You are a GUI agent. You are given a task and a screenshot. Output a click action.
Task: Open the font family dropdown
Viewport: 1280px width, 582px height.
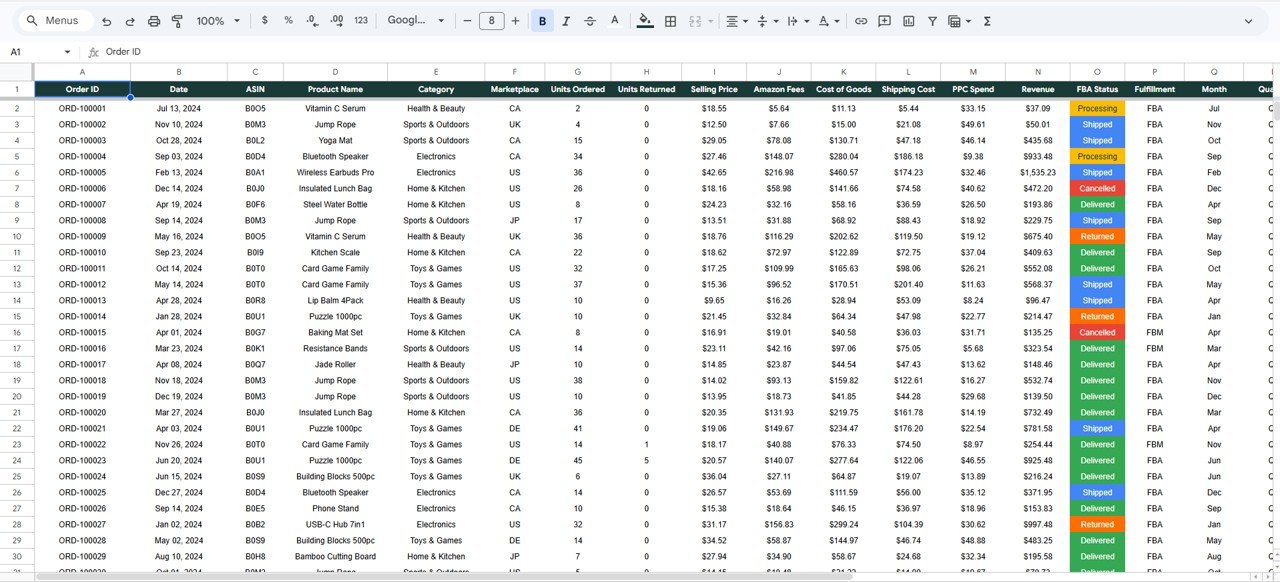(x=415, y=20)
